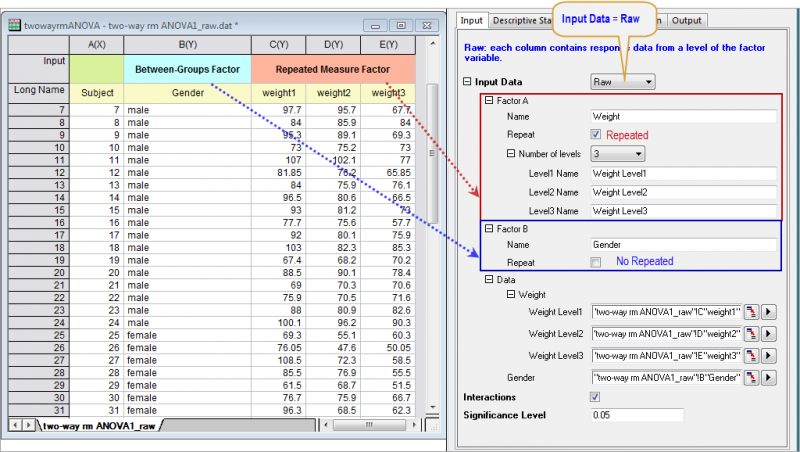800x452 pixels.
Task: Open flyout arrow button for Weight Level3
Action: point(768,356)
